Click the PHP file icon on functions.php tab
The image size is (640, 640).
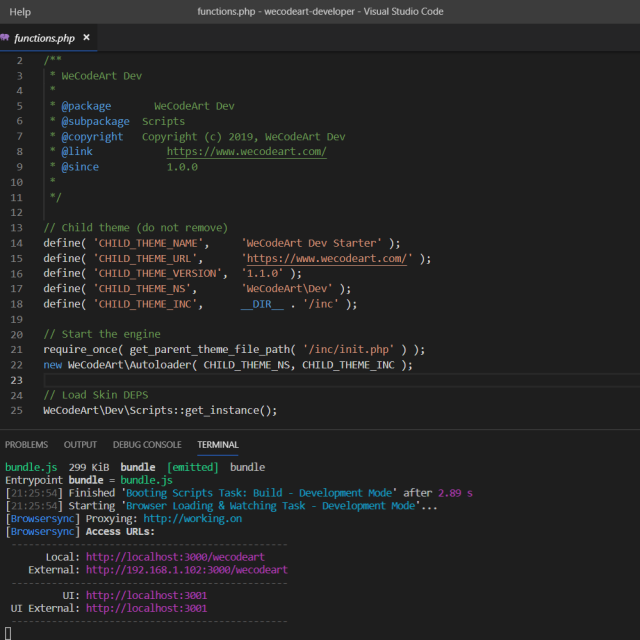point(5,38)
